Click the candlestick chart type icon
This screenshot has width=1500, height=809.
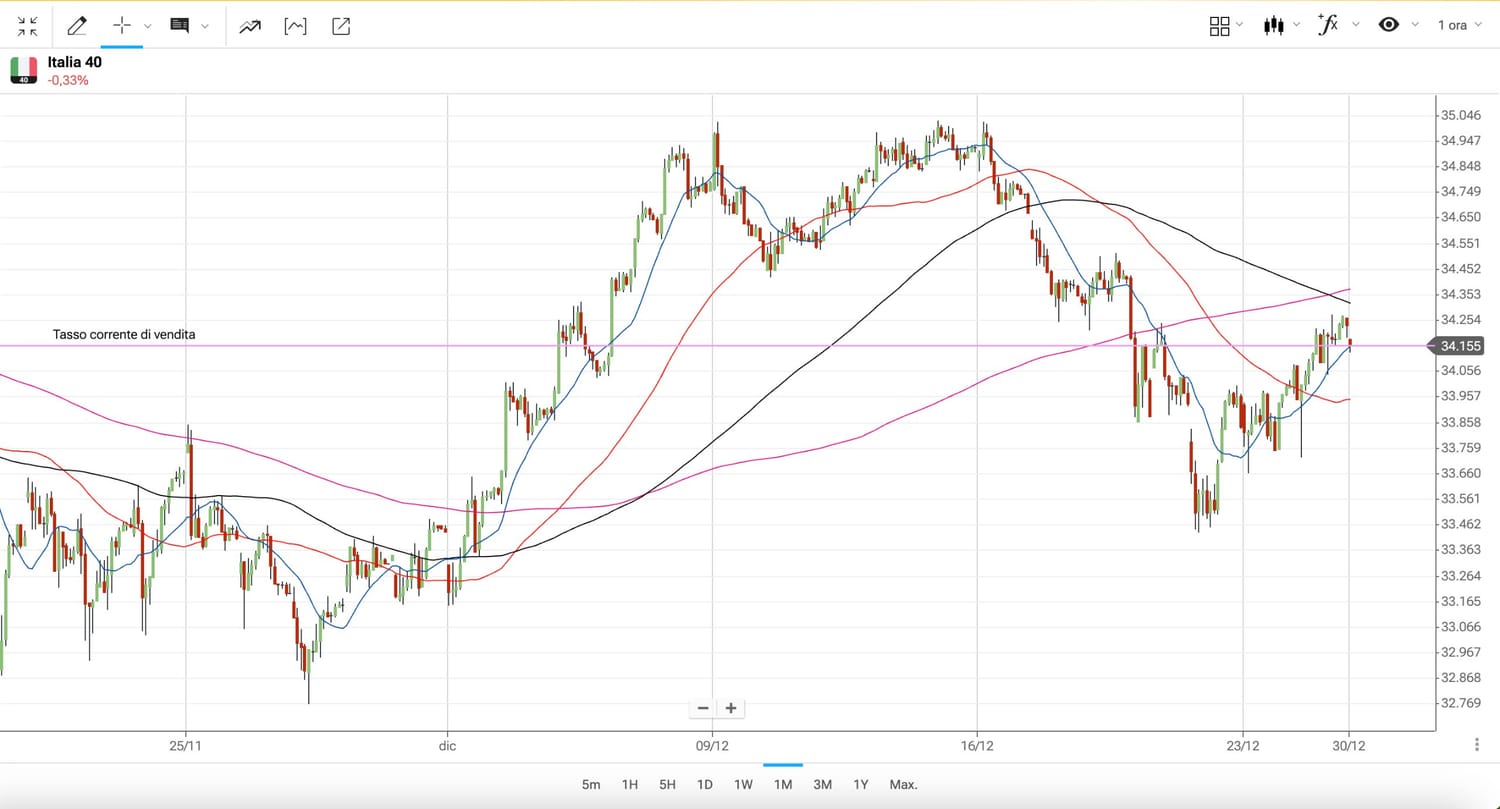click(1273, 26)
